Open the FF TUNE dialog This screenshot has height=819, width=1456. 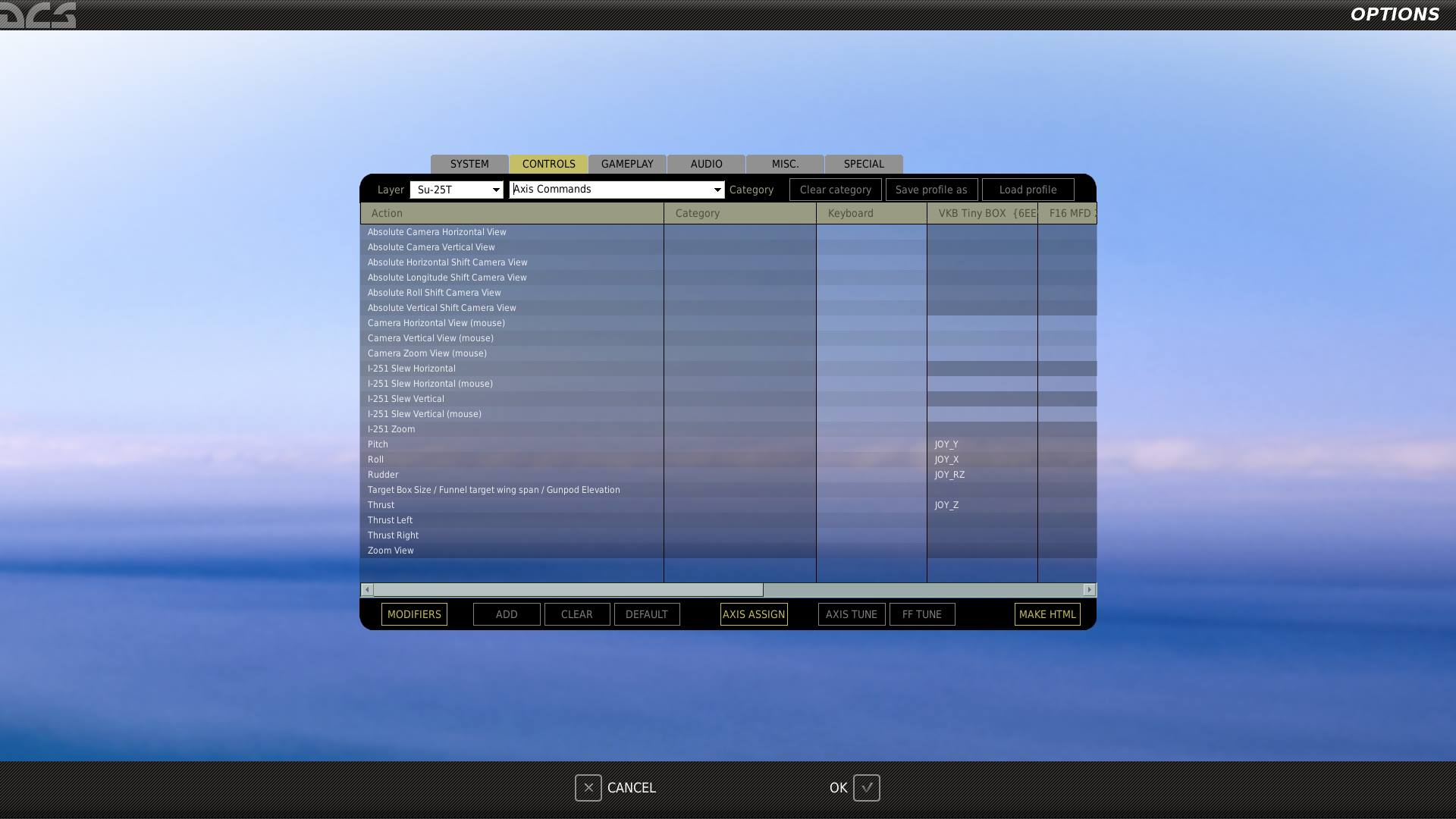922,614
